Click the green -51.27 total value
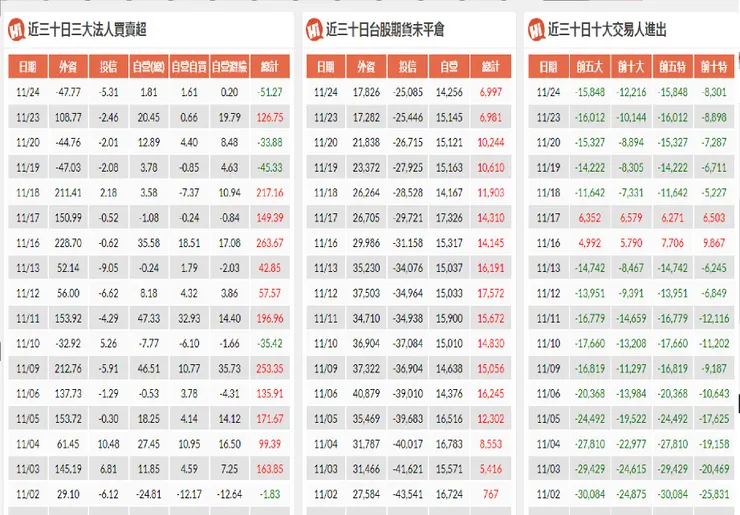This screenshot has height=515, width=740. point(270,92)
